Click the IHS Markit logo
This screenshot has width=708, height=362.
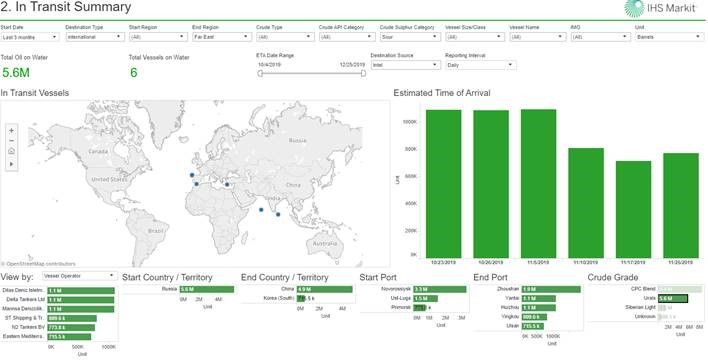pyautogui.click(x=661, y=8)
